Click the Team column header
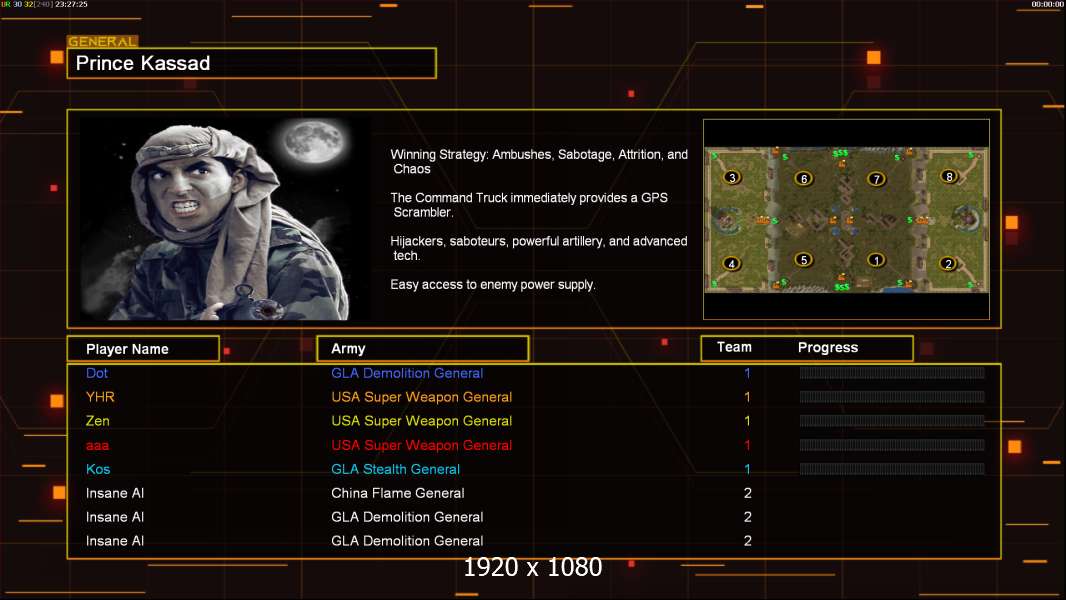The image size is (1066, 600). point(734,347)
